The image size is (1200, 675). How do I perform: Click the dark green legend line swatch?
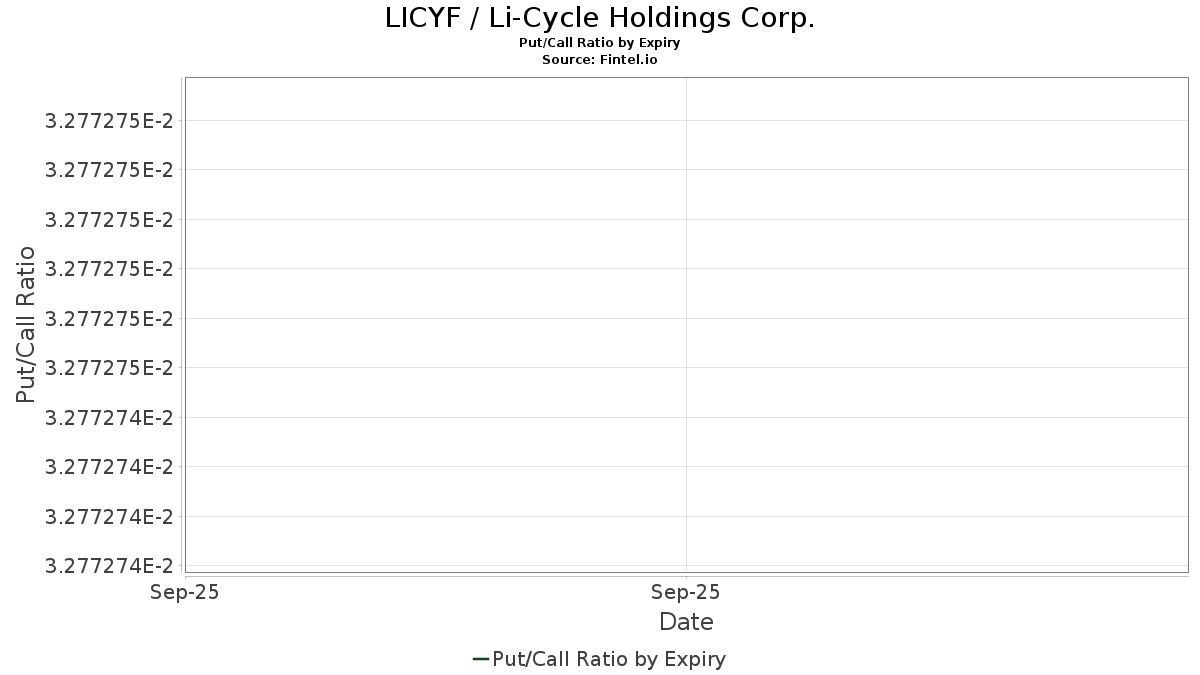coord(480,659)
